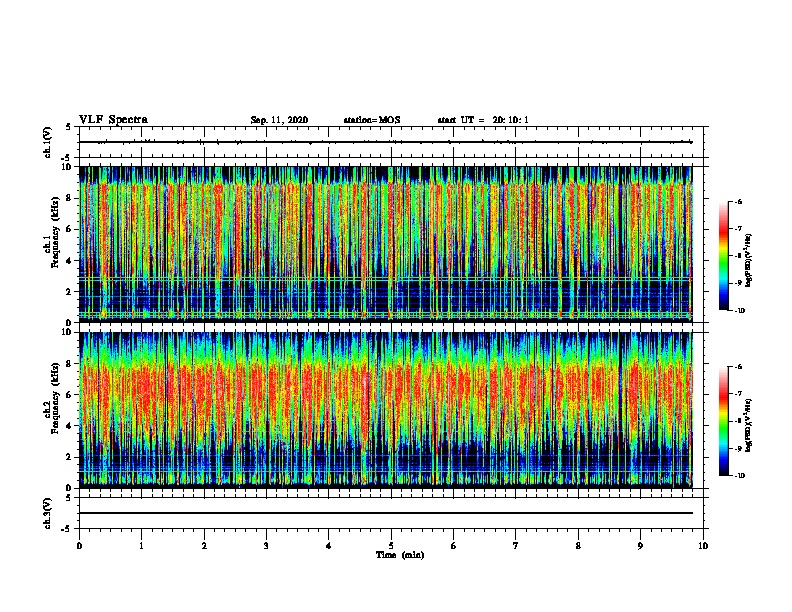Viewport: 792px width, 612px height.
Task: Click the ch.2 'Frequency (kHz)' axis label
Action: (55, 398)
